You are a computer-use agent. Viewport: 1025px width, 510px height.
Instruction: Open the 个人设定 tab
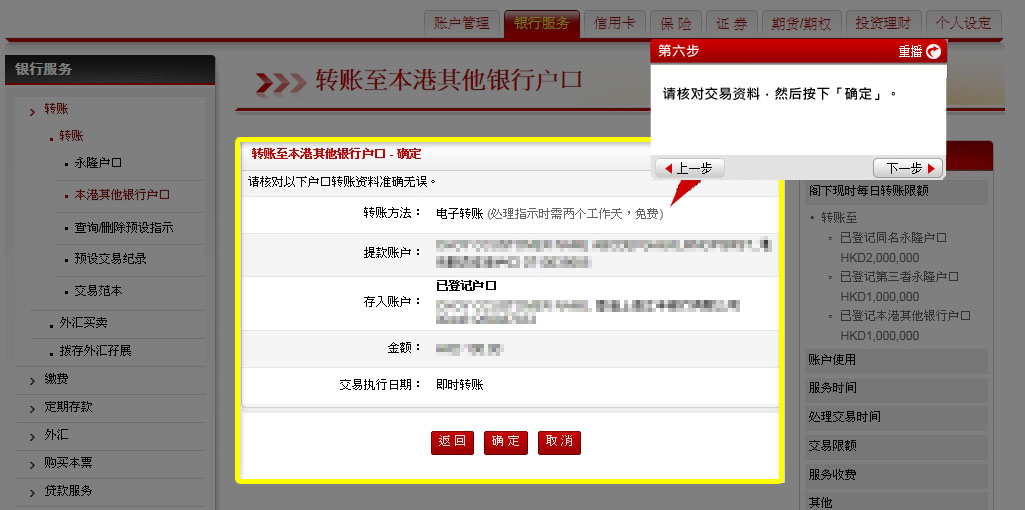point(964,23)
